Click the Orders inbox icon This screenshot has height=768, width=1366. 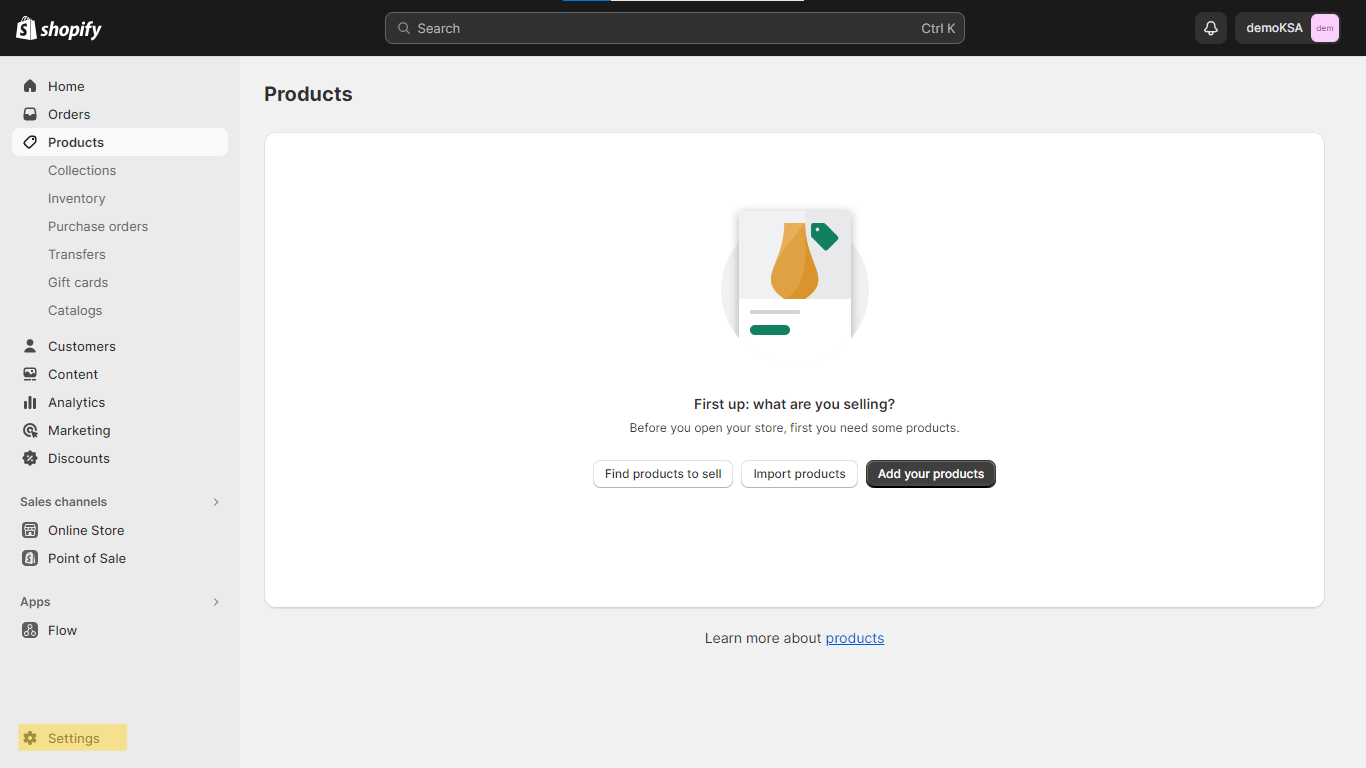30,114
